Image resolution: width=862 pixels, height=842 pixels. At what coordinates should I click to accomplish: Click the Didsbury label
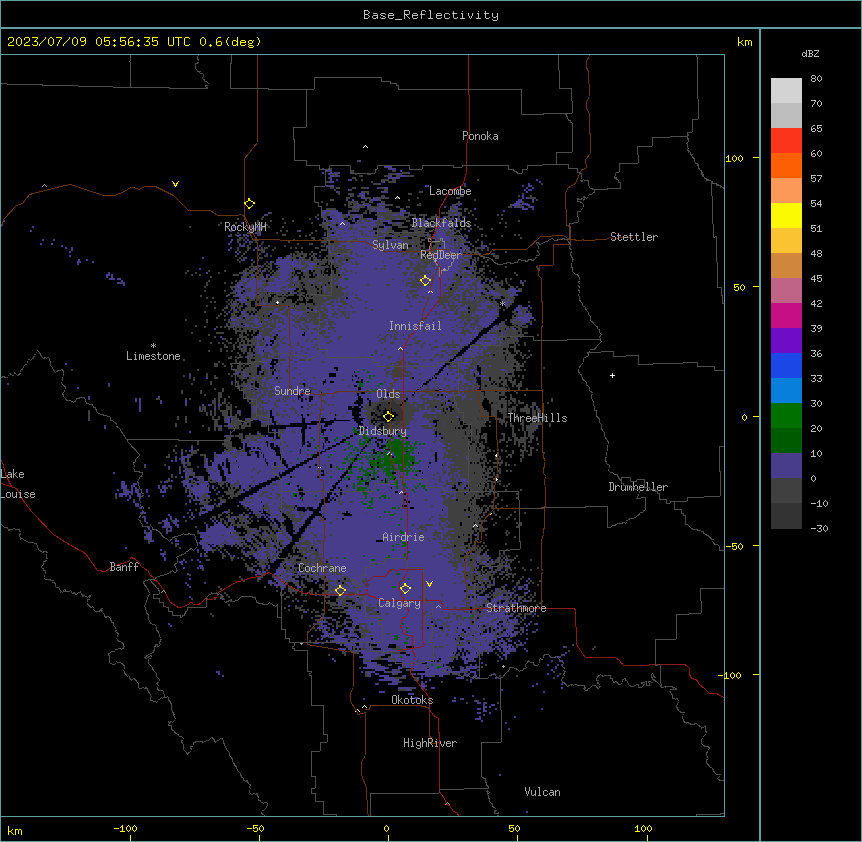(x=383, y=431)
